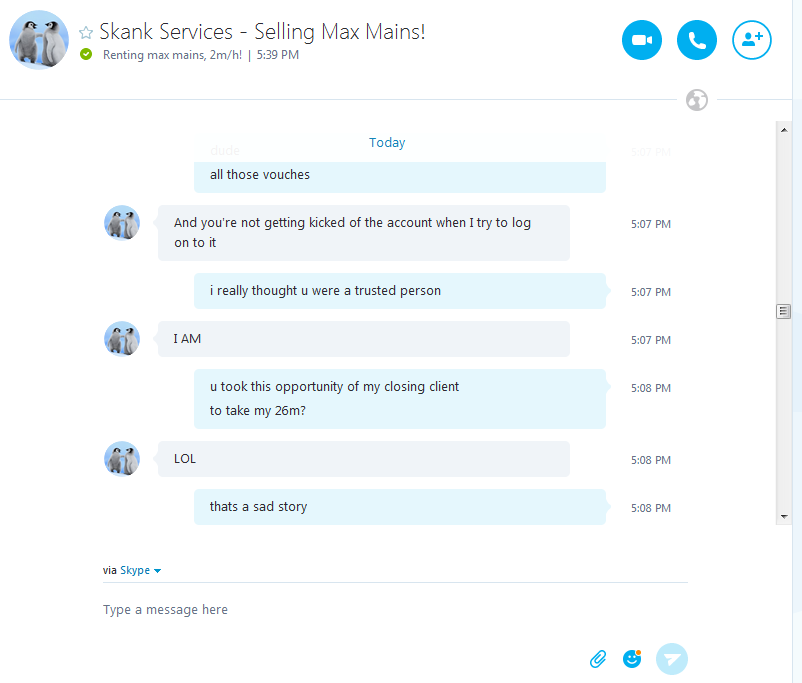Click the globe icon below the header

[697, 100]
